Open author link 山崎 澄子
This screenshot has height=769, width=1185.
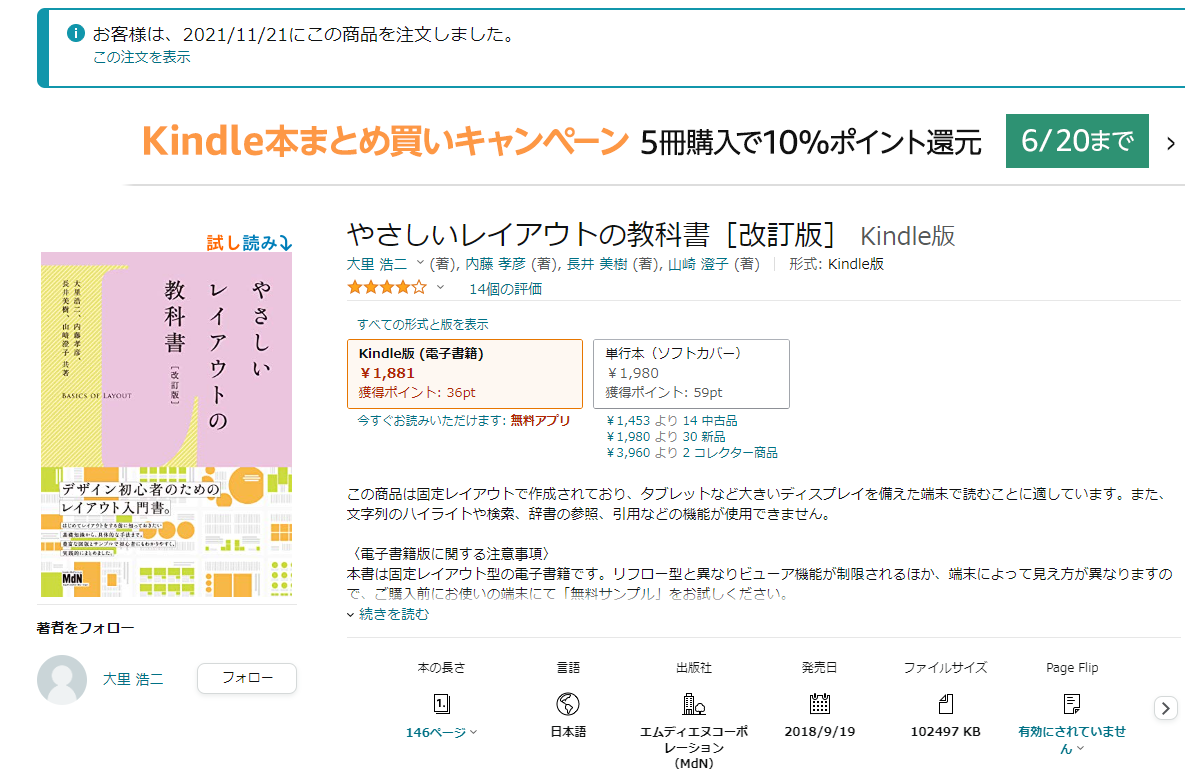click(x=698, y=264)
